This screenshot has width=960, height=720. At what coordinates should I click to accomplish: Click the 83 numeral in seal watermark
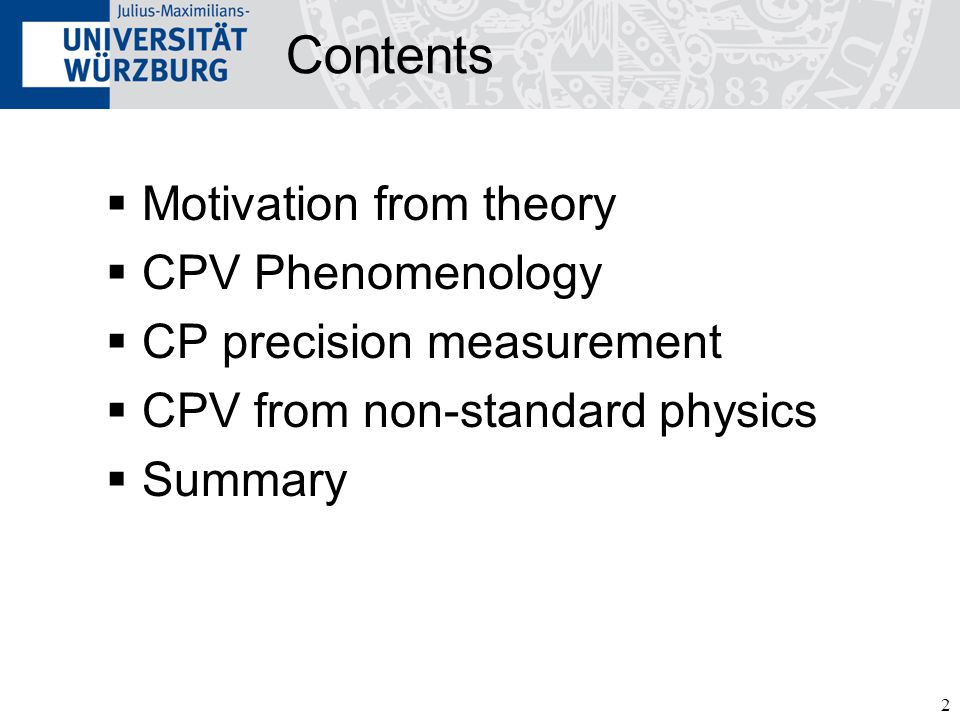point(747,92)
